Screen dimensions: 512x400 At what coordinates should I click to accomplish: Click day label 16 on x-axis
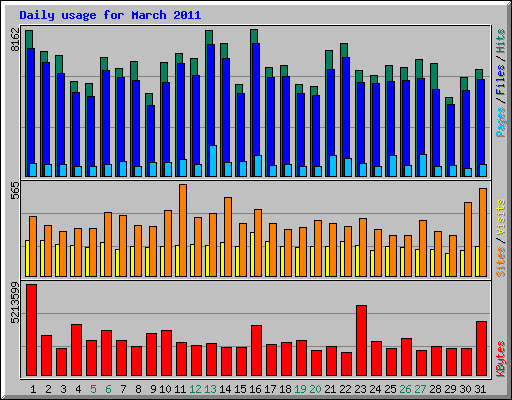tap(255, 389)
